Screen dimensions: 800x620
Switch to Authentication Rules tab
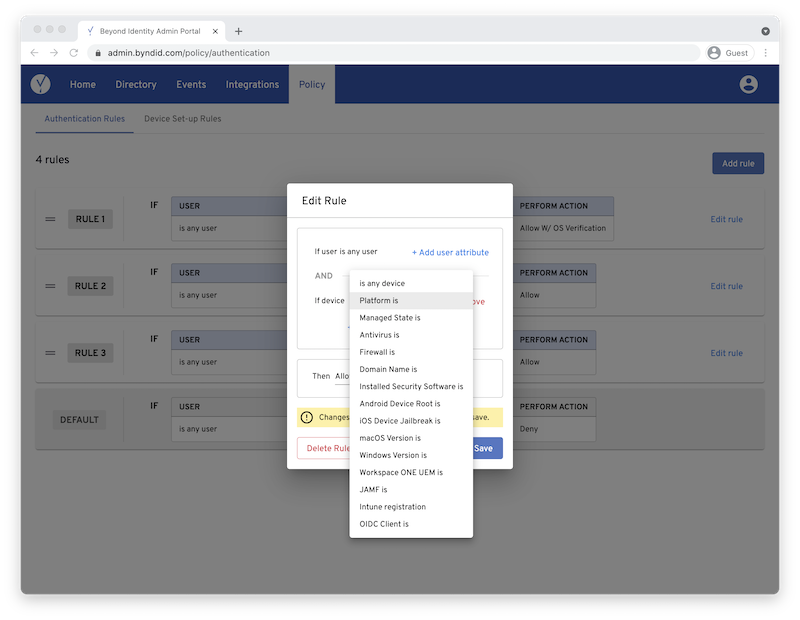coord(85,118)
